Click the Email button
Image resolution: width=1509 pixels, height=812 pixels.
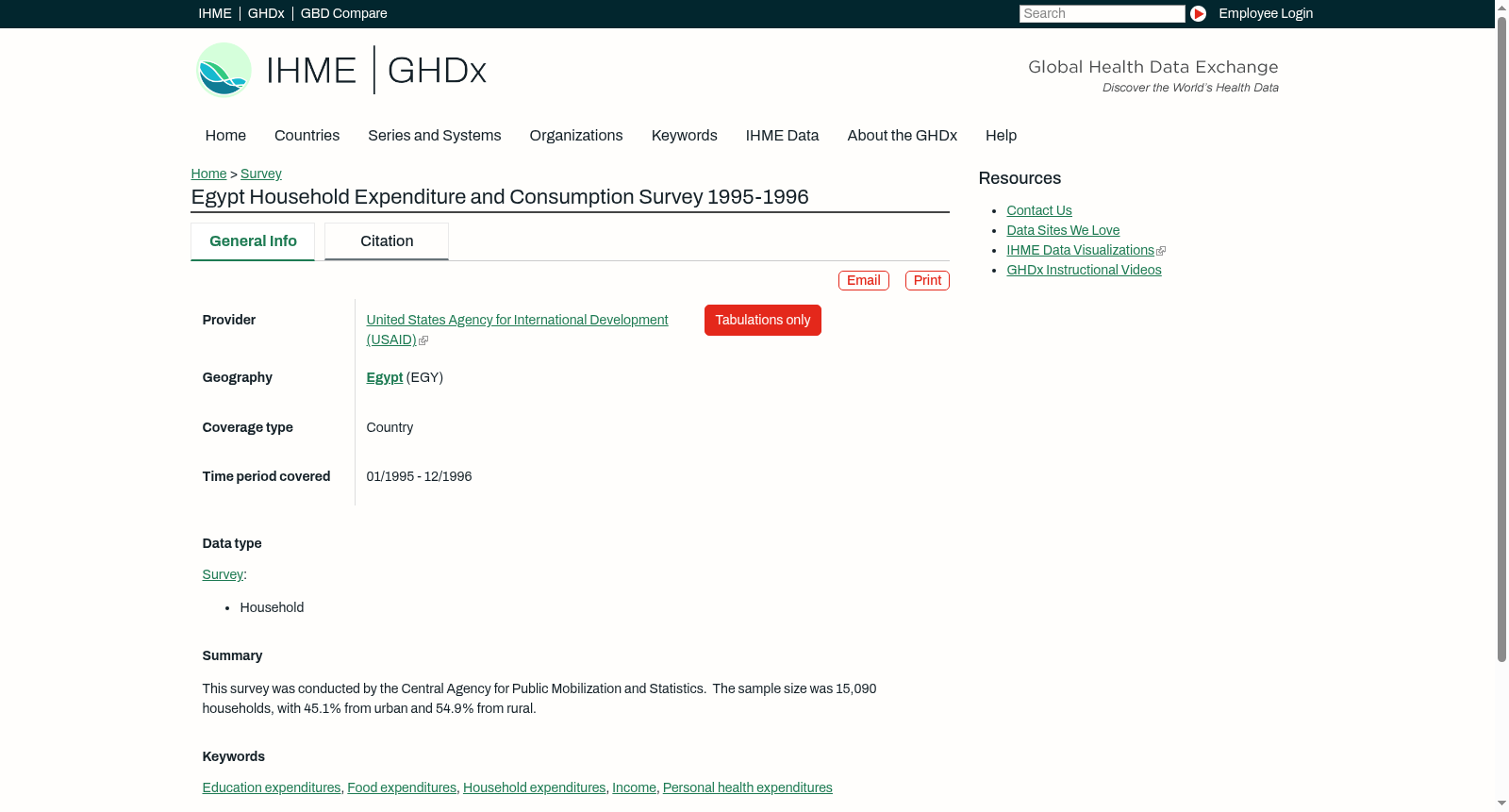pyautogui.click(x=864, y=280)
